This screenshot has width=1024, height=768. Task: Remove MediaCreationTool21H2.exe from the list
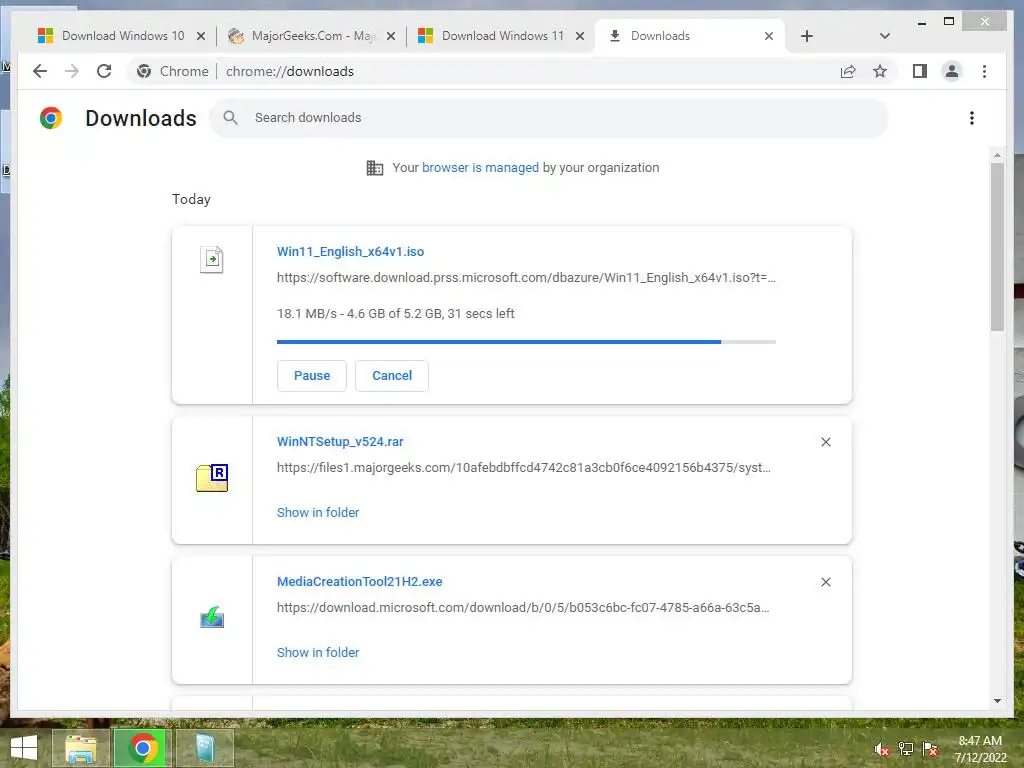825,582
